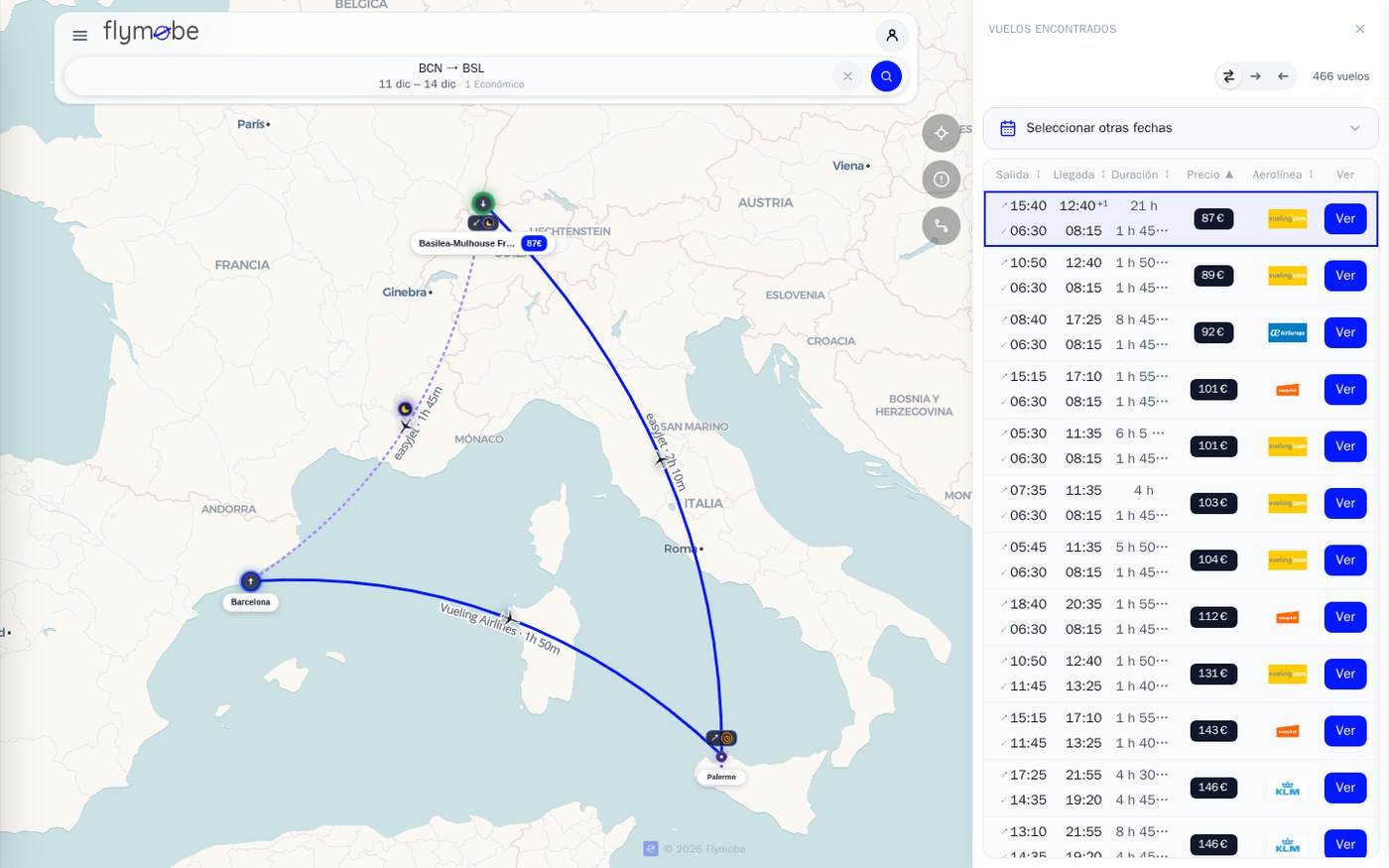Click the calendar icon for other dates

pos(1008,128)
